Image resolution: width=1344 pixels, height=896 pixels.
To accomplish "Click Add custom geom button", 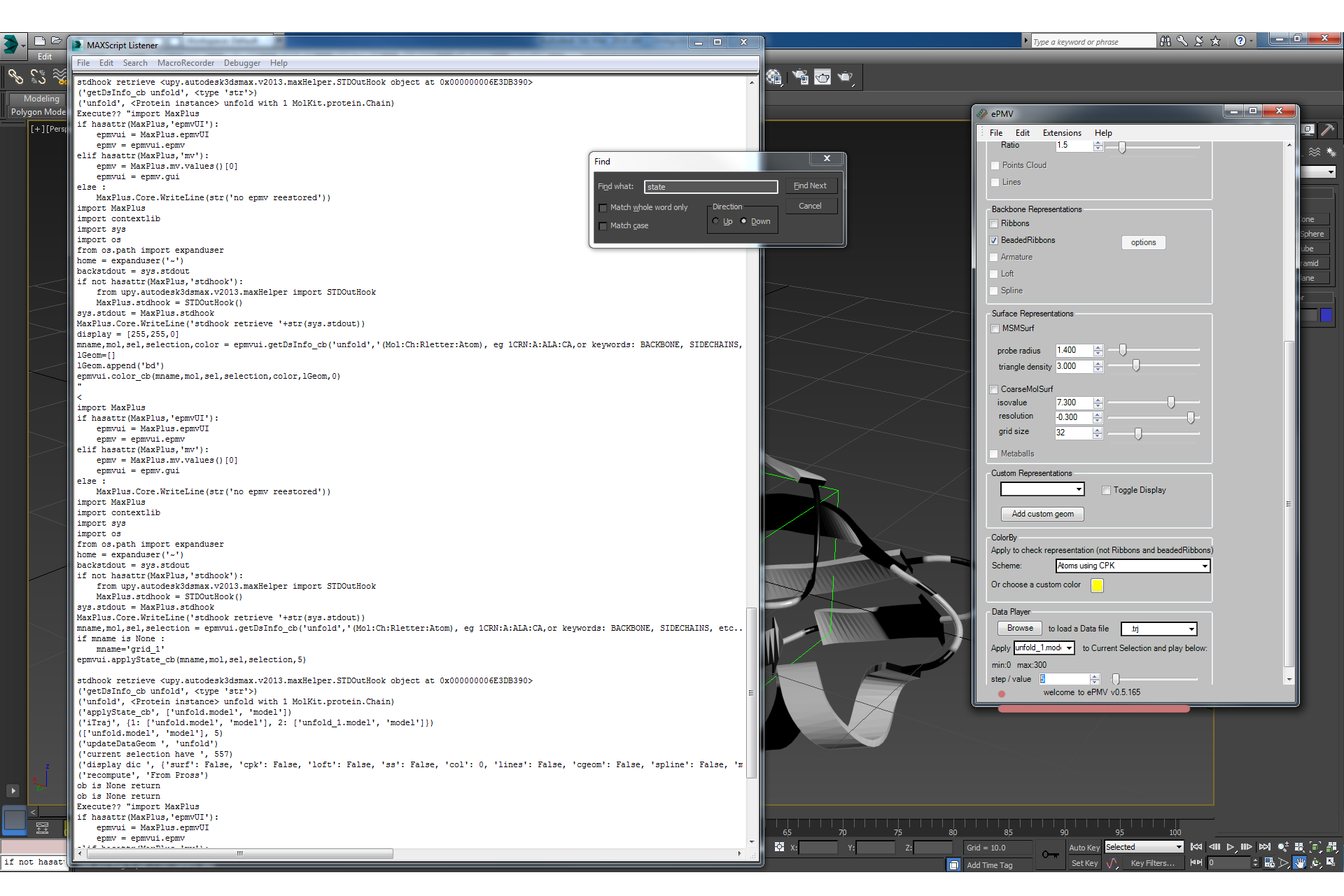I will point(1042,514).
